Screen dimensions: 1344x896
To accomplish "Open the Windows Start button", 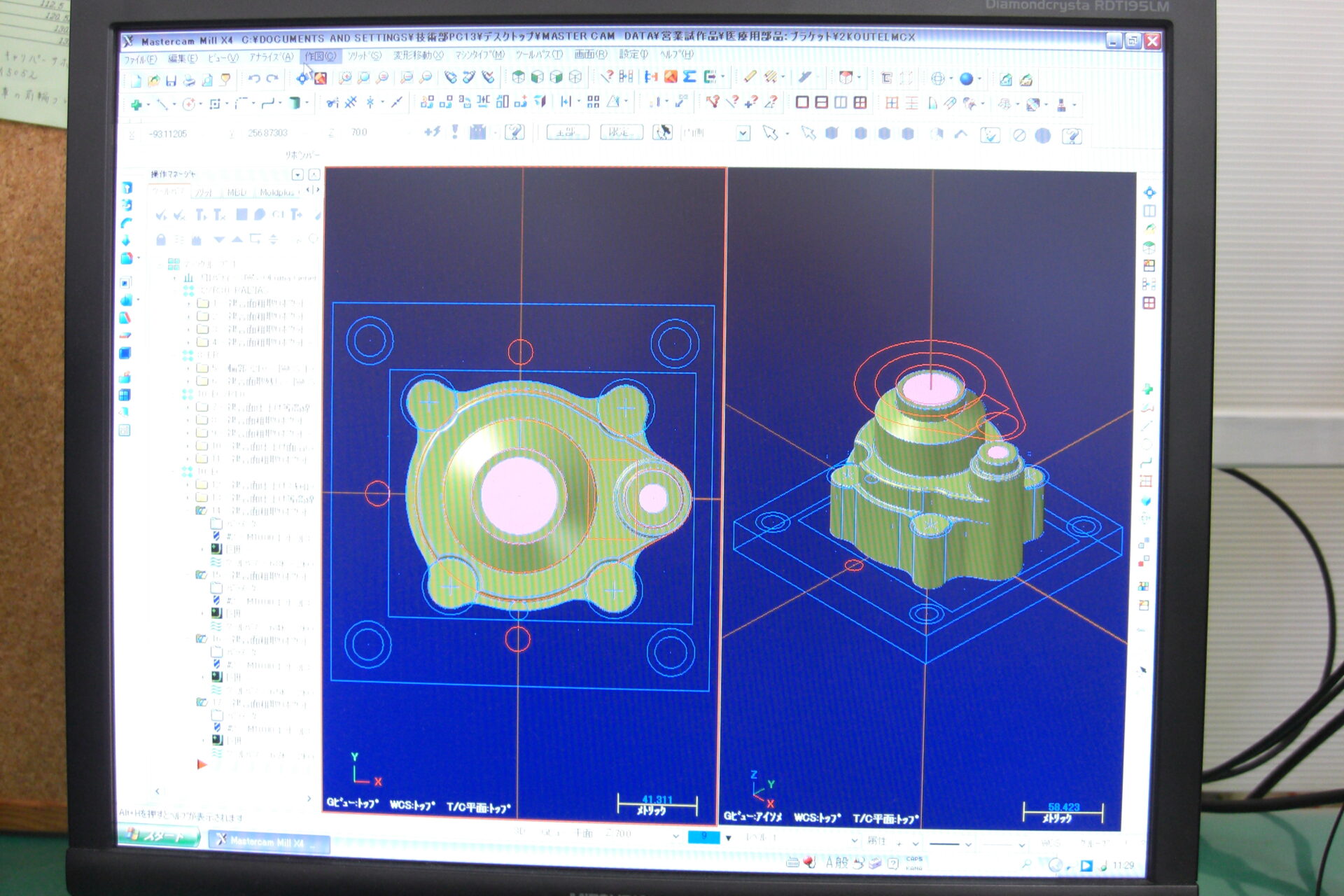I will [160, 836].
